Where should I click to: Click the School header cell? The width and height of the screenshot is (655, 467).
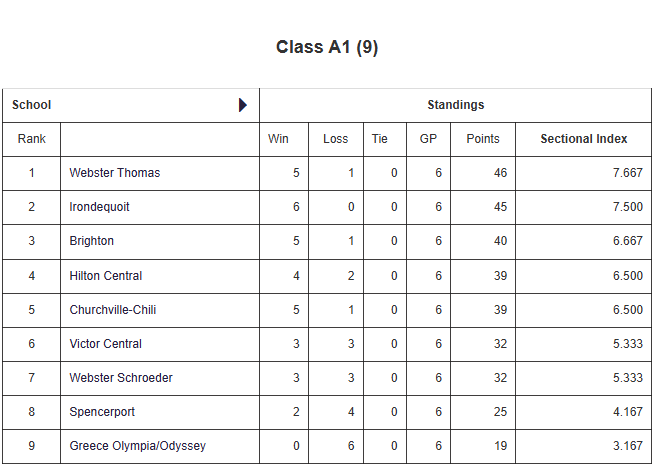pyautogui.click(x=32, y=105)
